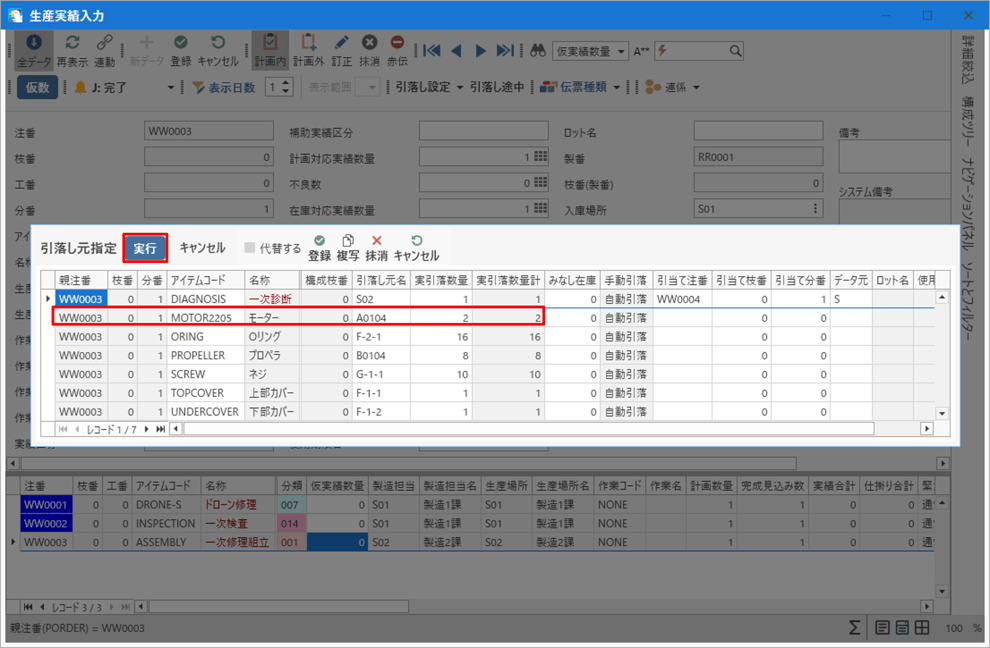Click the 複写 copy icon in dialog

[x=348, y=241]
